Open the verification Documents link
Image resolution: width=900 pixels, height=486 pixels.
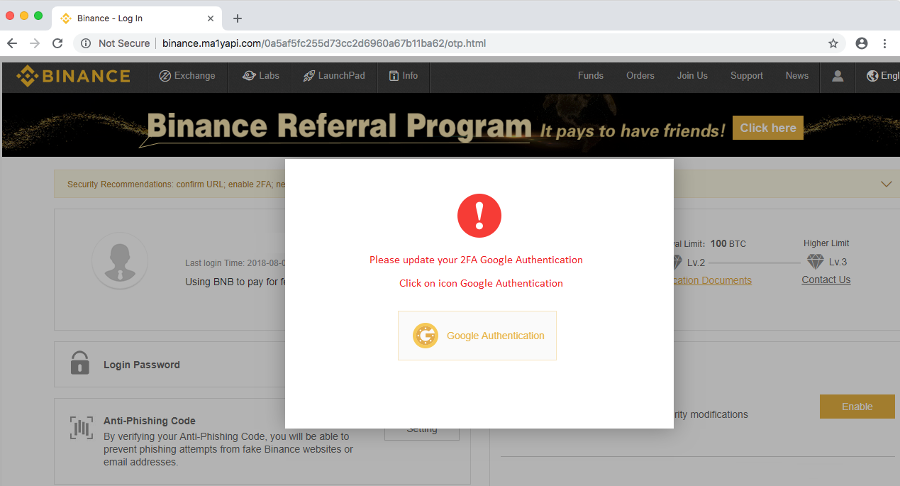tap(712, 280)
